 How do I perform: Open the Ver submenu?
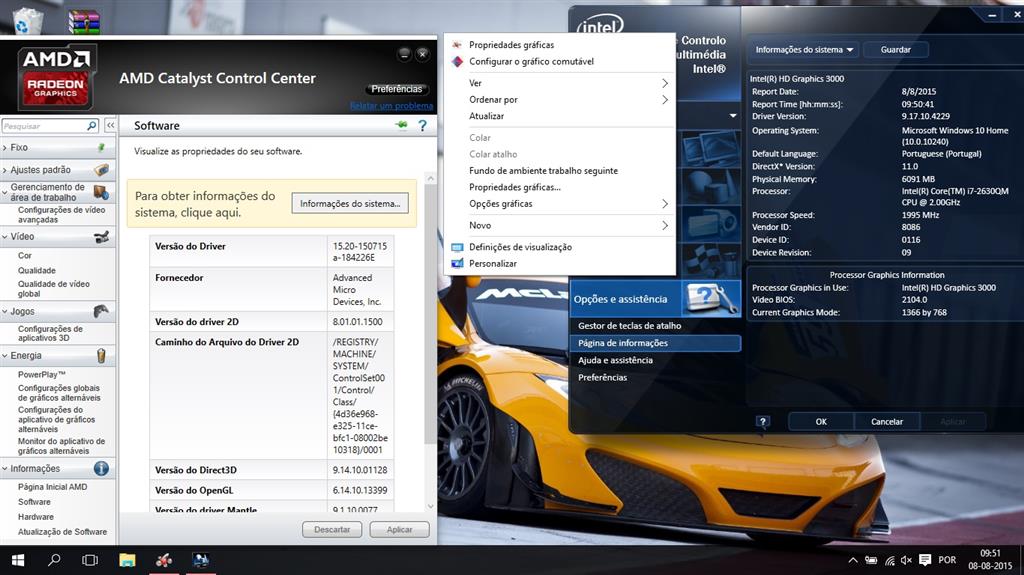click(560, 83)
